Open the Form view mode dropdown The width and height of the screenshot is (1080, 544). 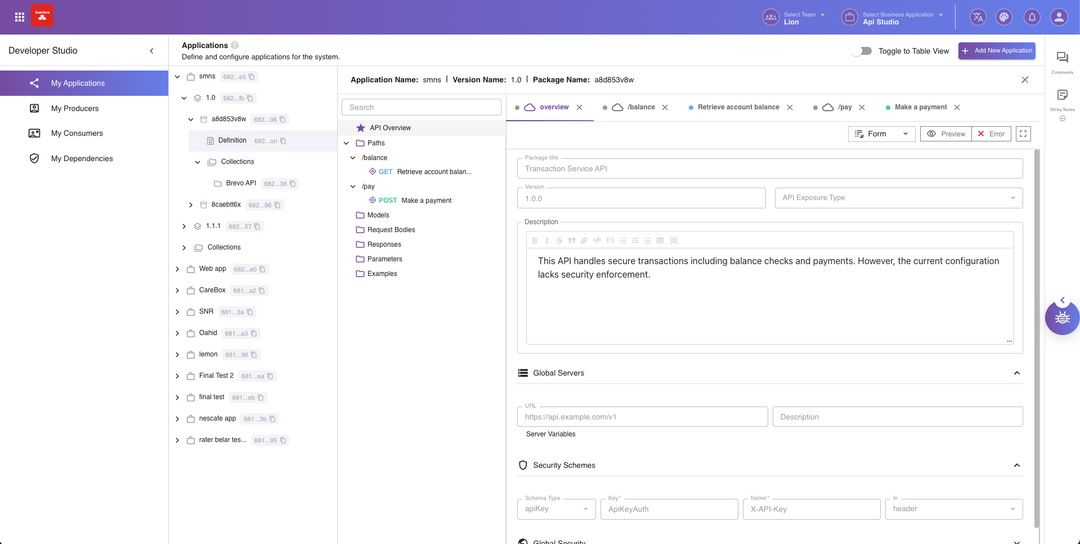click(x=881, y=133)
